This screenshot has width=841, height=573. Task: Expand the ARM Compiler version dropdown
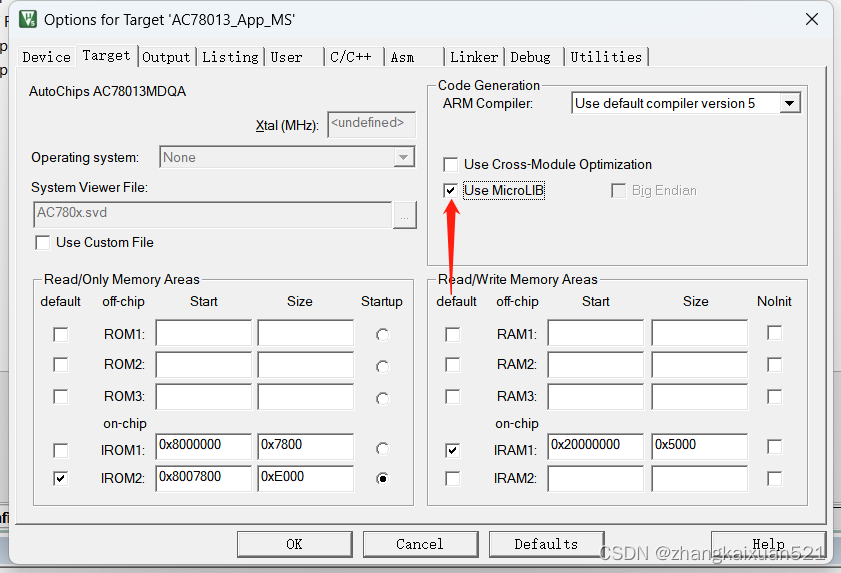790,103
